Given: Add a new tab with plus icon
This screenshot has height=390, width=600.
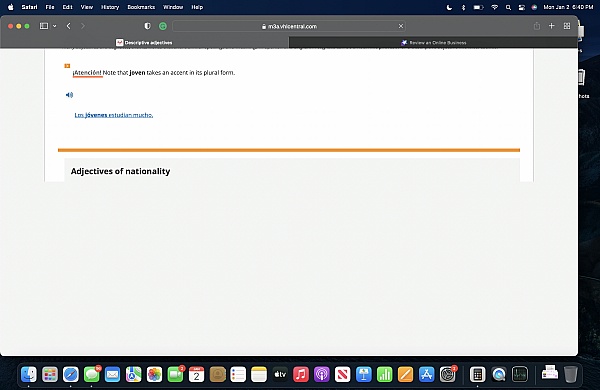Looking at the screenshot, I should click(551, 26).
